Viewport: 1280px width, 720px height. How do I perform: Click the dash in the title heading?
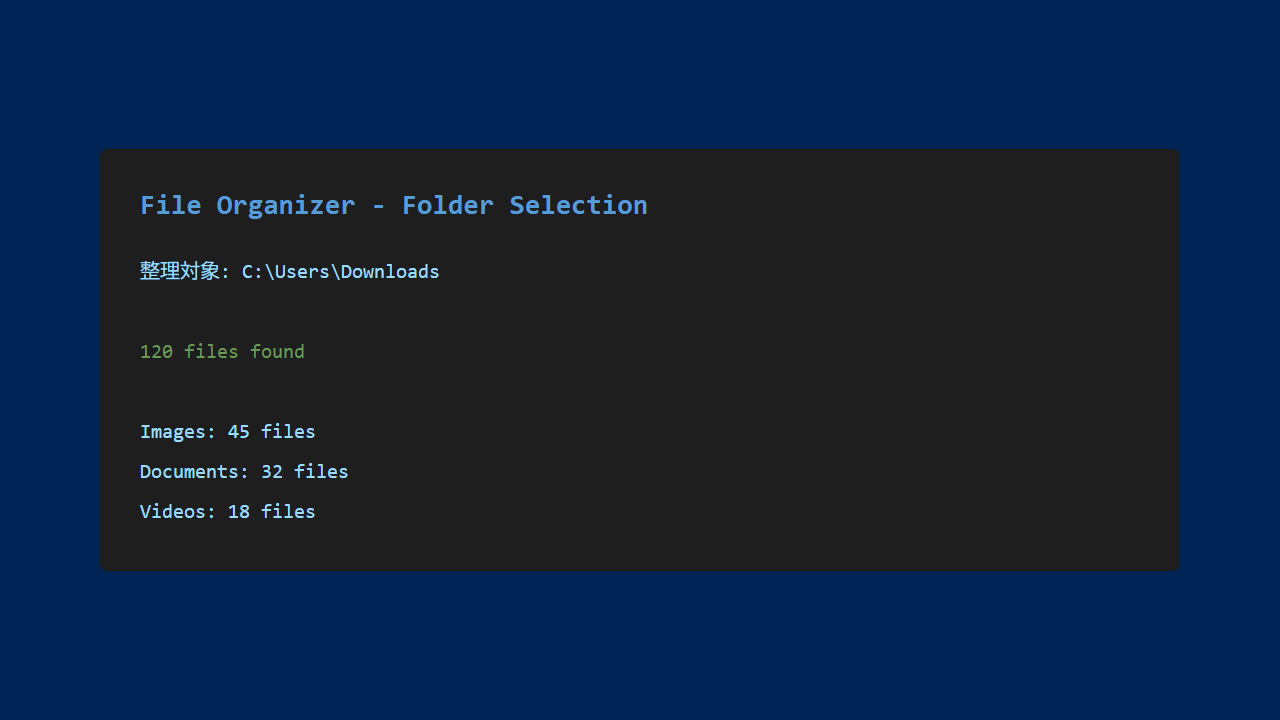click(378, 206)
